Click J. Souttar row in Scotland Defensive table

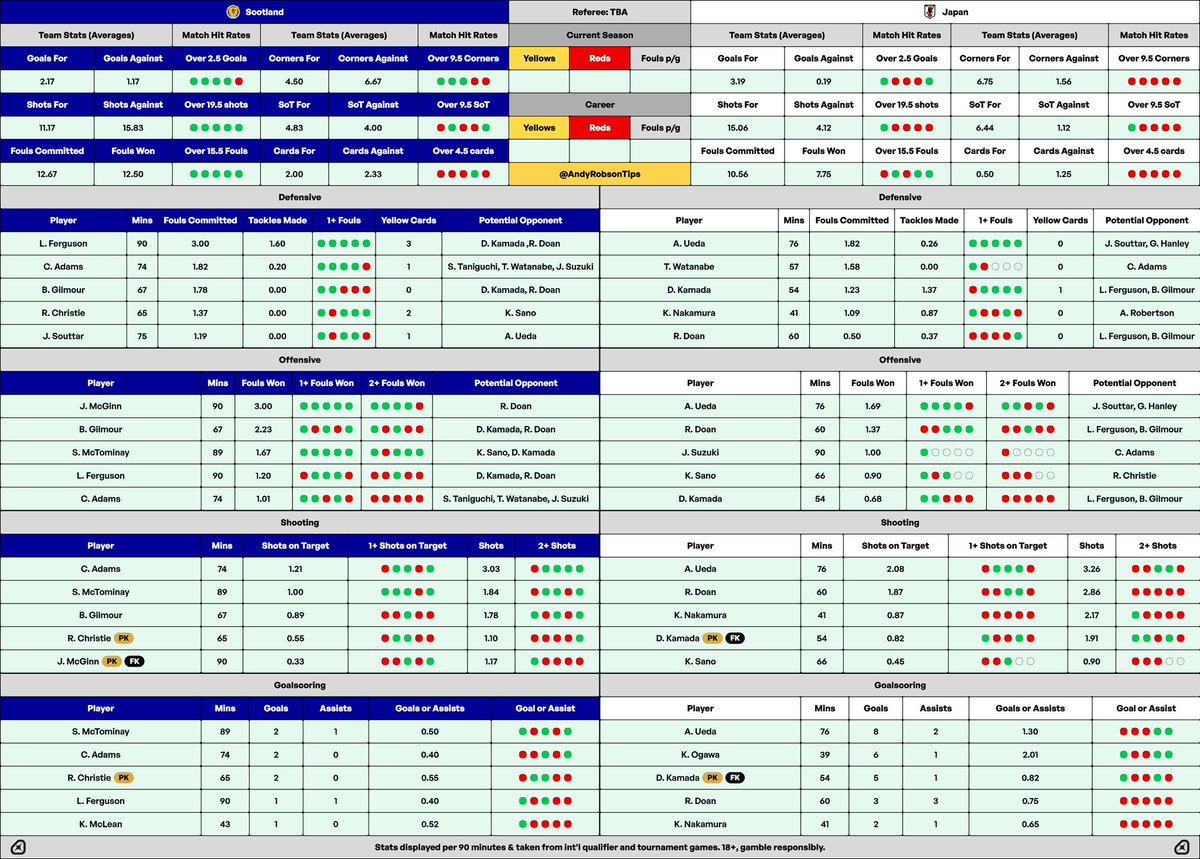click(x=300, y=336)
